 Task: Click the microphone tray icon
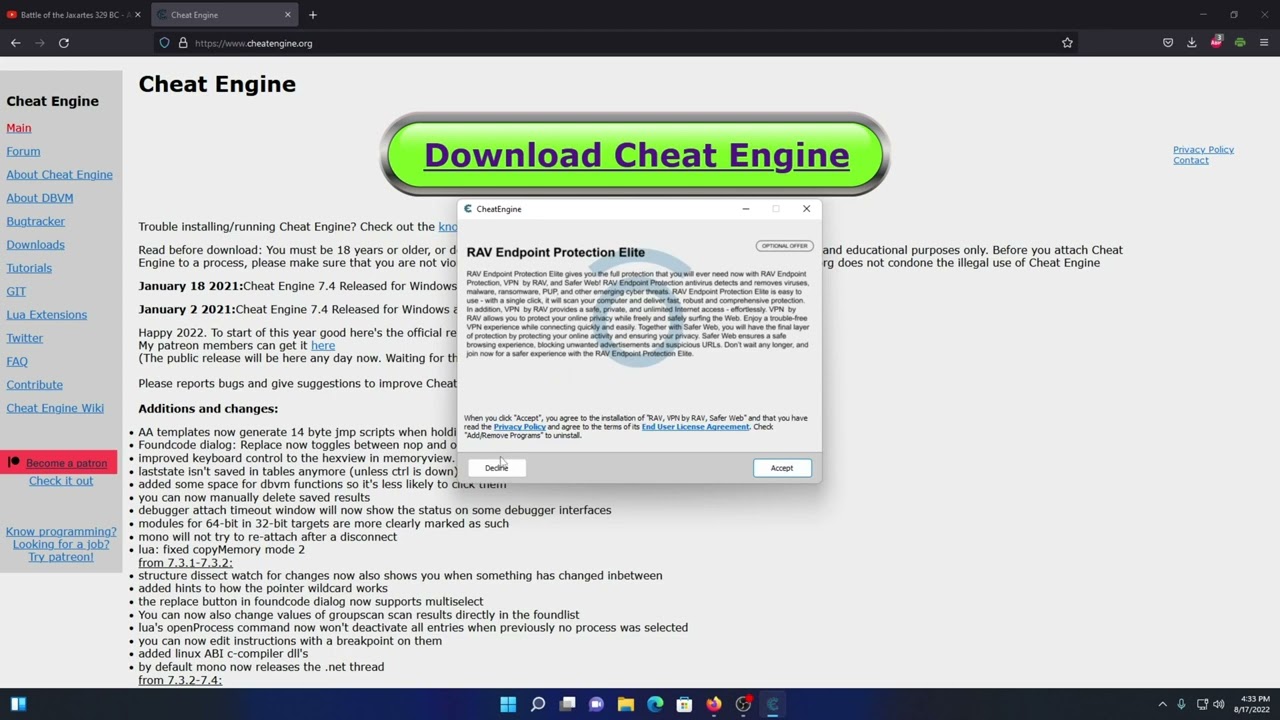click(1181, 704)
